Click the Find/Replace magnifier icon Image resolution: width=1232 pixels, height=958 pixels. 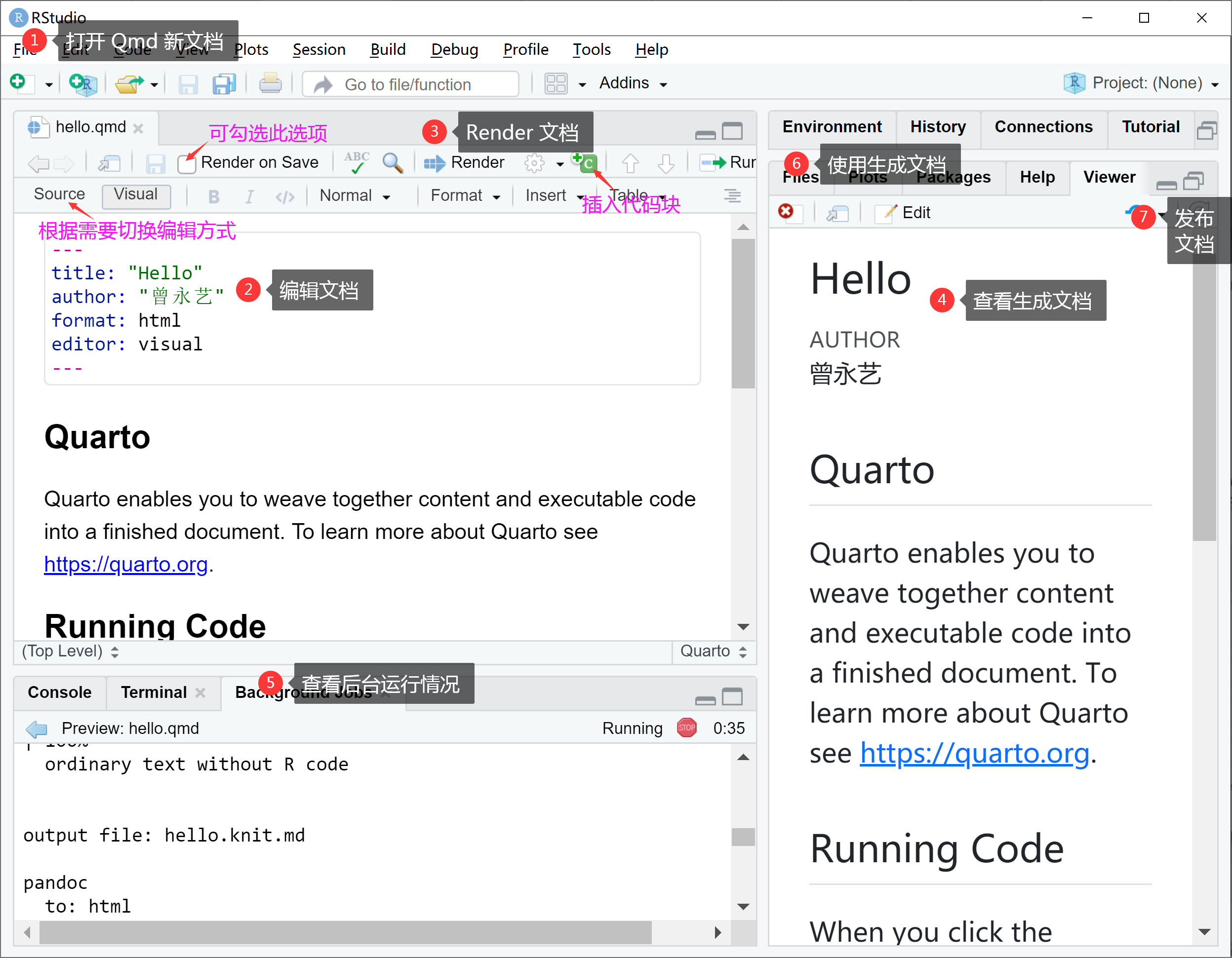pyautogui.click(x=392, y=163)
